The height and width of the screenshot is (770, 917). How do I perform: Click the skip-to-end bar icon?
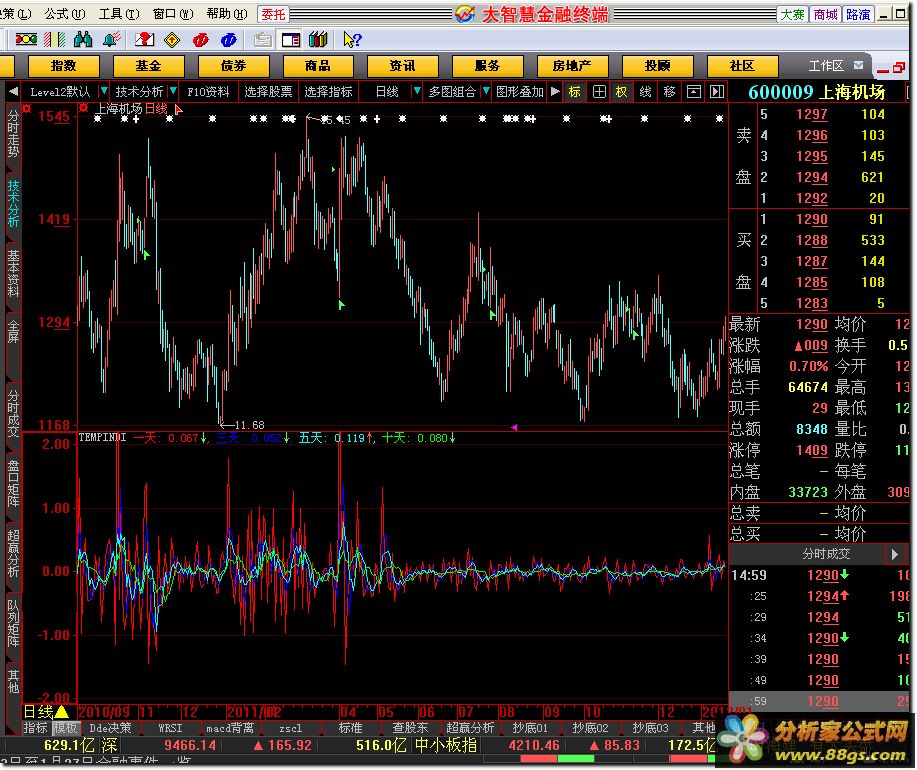coord(717,92)
